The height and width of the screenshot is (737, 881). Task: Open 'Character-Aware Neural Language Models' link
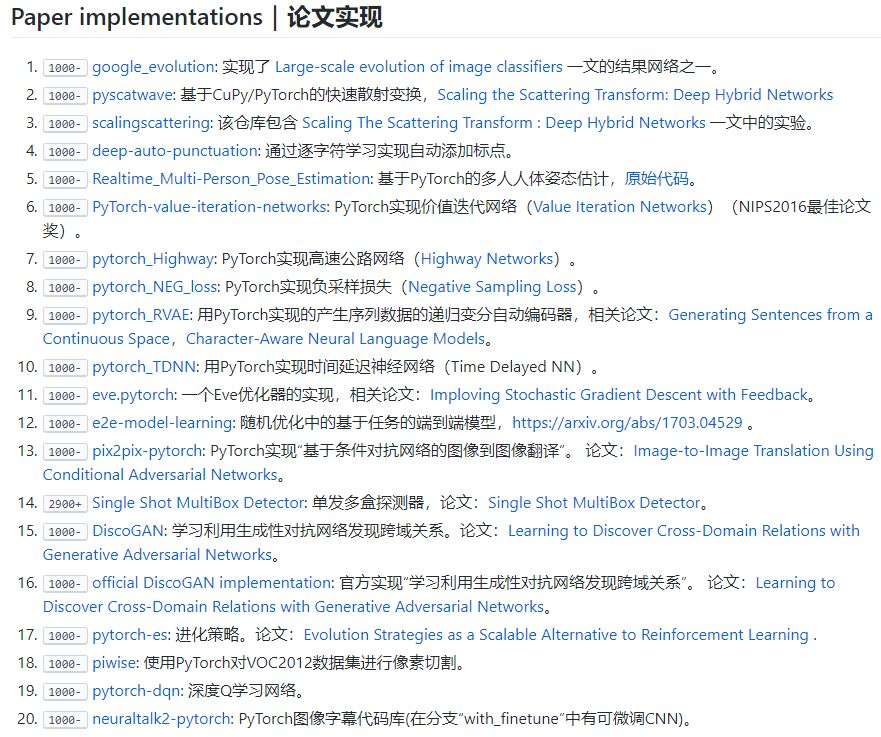(x=335, y=339)
